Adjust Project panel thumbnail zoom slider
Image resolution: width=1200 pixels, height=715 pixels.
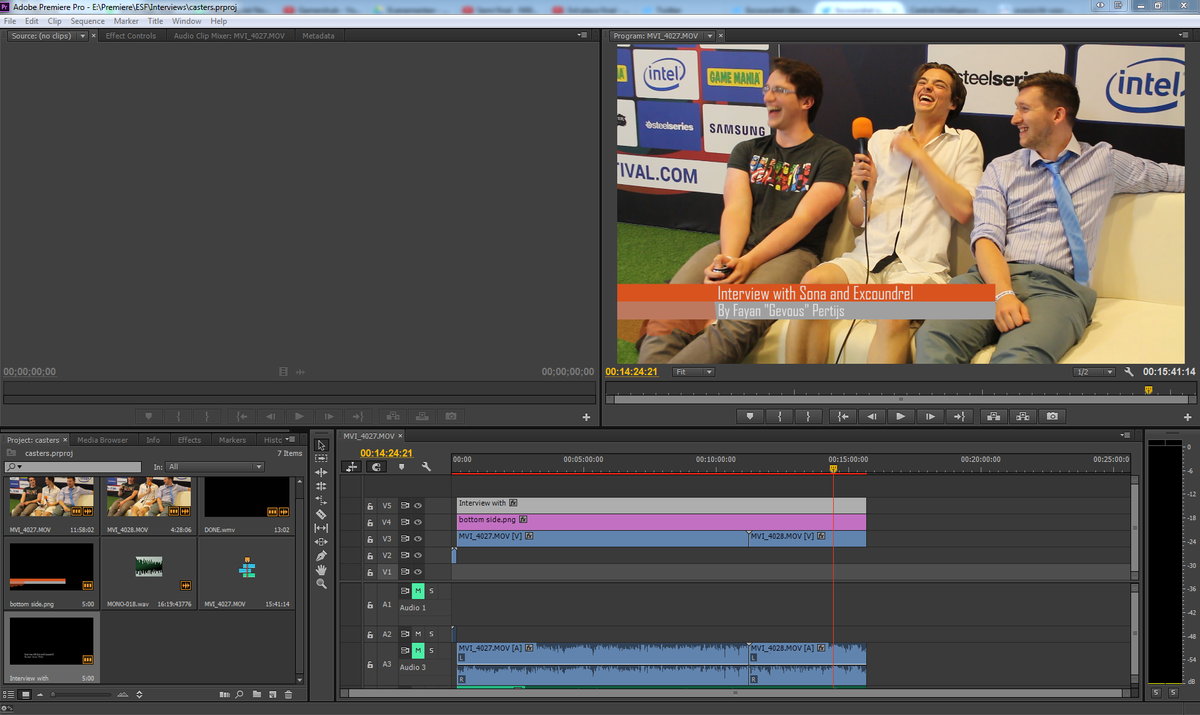[x=81, y=694]
